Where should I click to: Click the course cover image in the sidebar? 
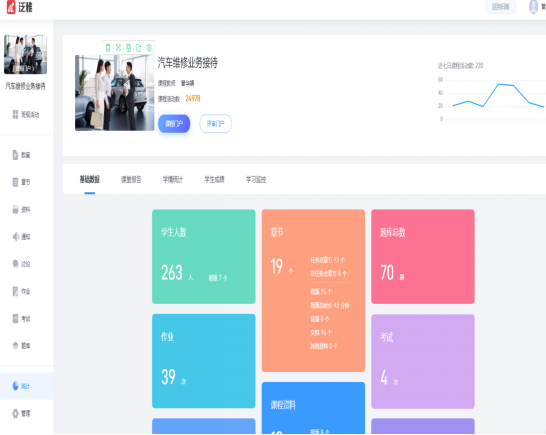point(25,54)
